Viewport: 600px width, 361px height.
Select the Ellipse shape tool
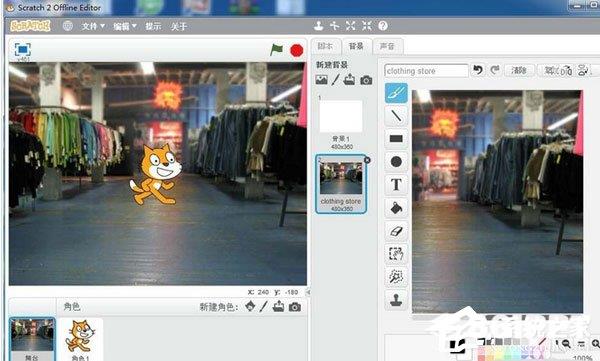[396, 162]
